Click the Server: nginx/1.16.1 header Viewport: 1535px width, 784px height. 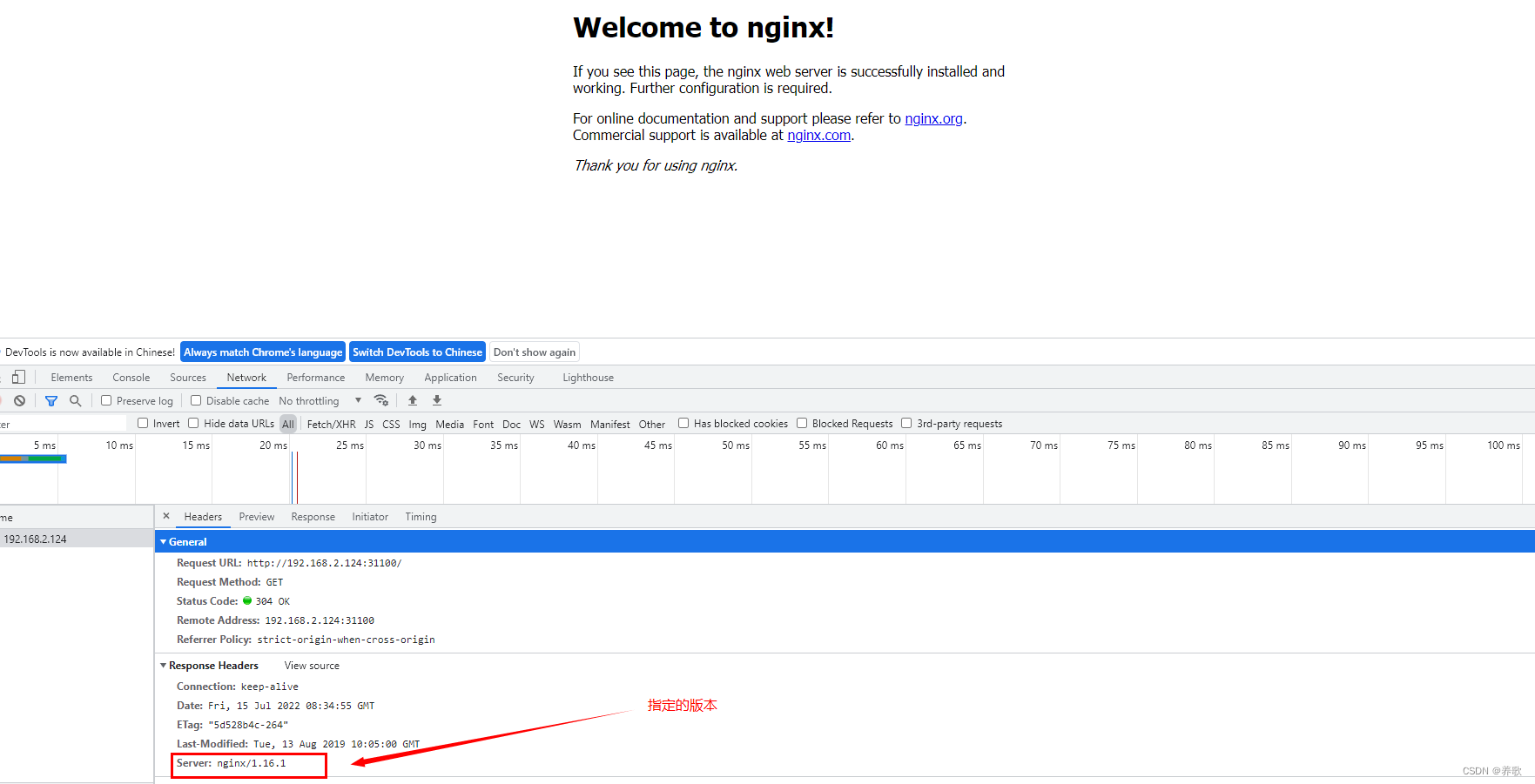point(231,763)
